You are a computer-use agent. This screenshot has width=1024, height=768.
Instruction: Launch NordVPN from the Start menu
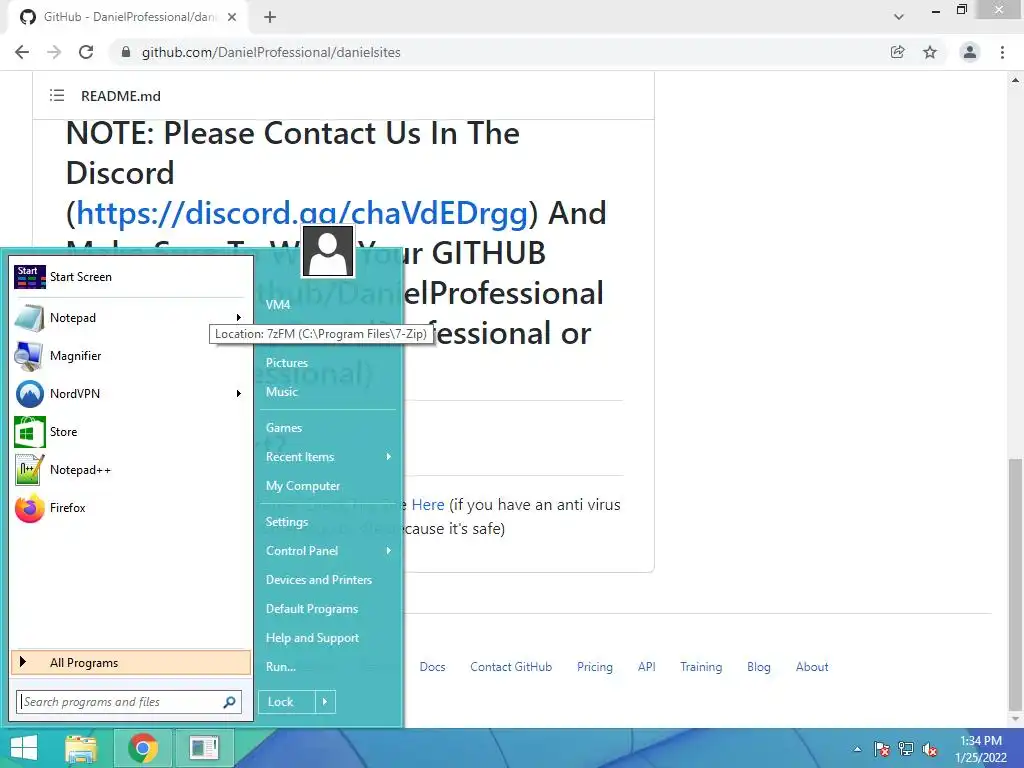tap(74, 394)
